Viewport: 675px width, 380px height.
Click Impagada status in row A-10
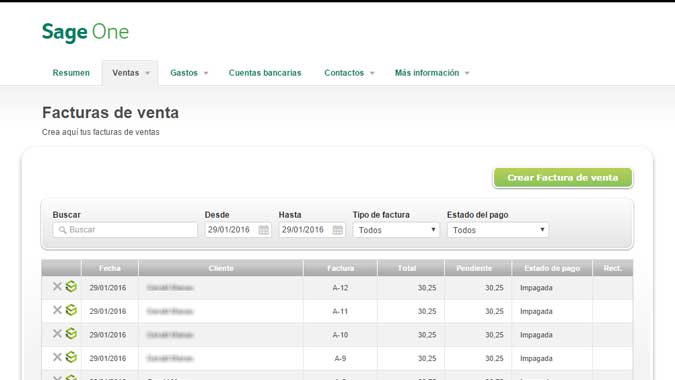tap(536, 335)
